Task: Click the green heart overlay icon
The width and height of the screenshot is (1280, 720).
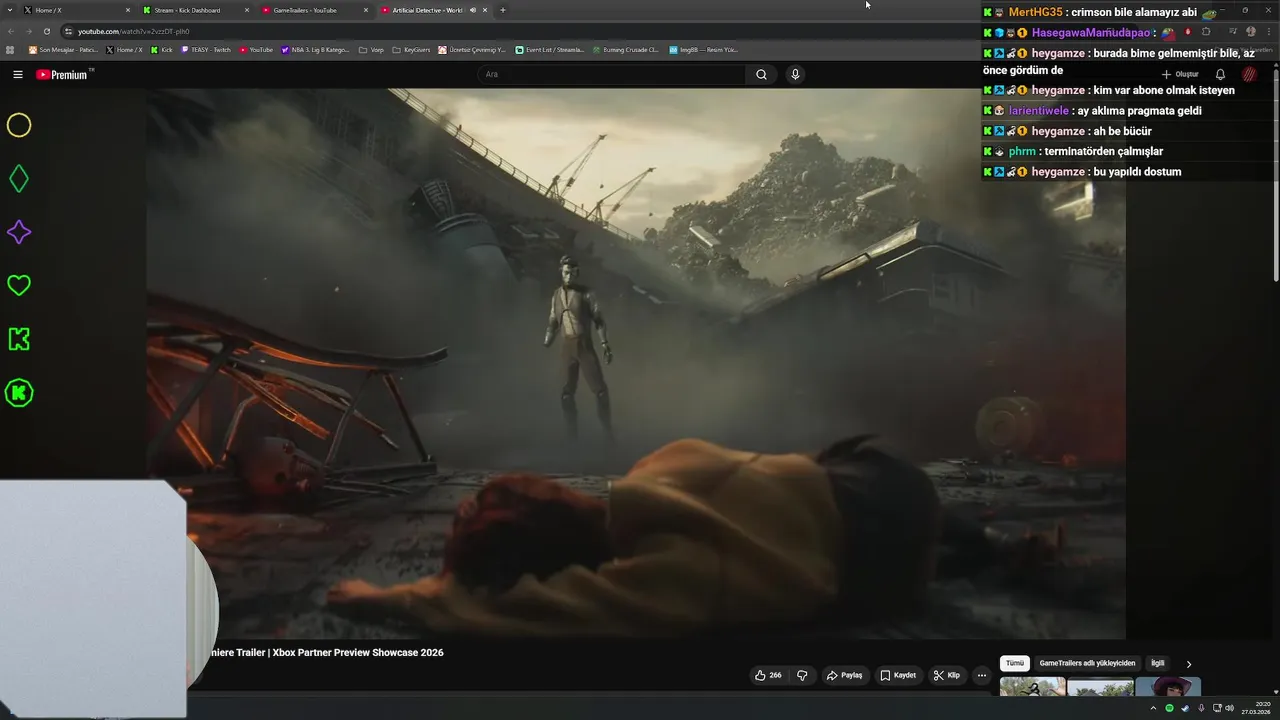Action: pos(19,285)
